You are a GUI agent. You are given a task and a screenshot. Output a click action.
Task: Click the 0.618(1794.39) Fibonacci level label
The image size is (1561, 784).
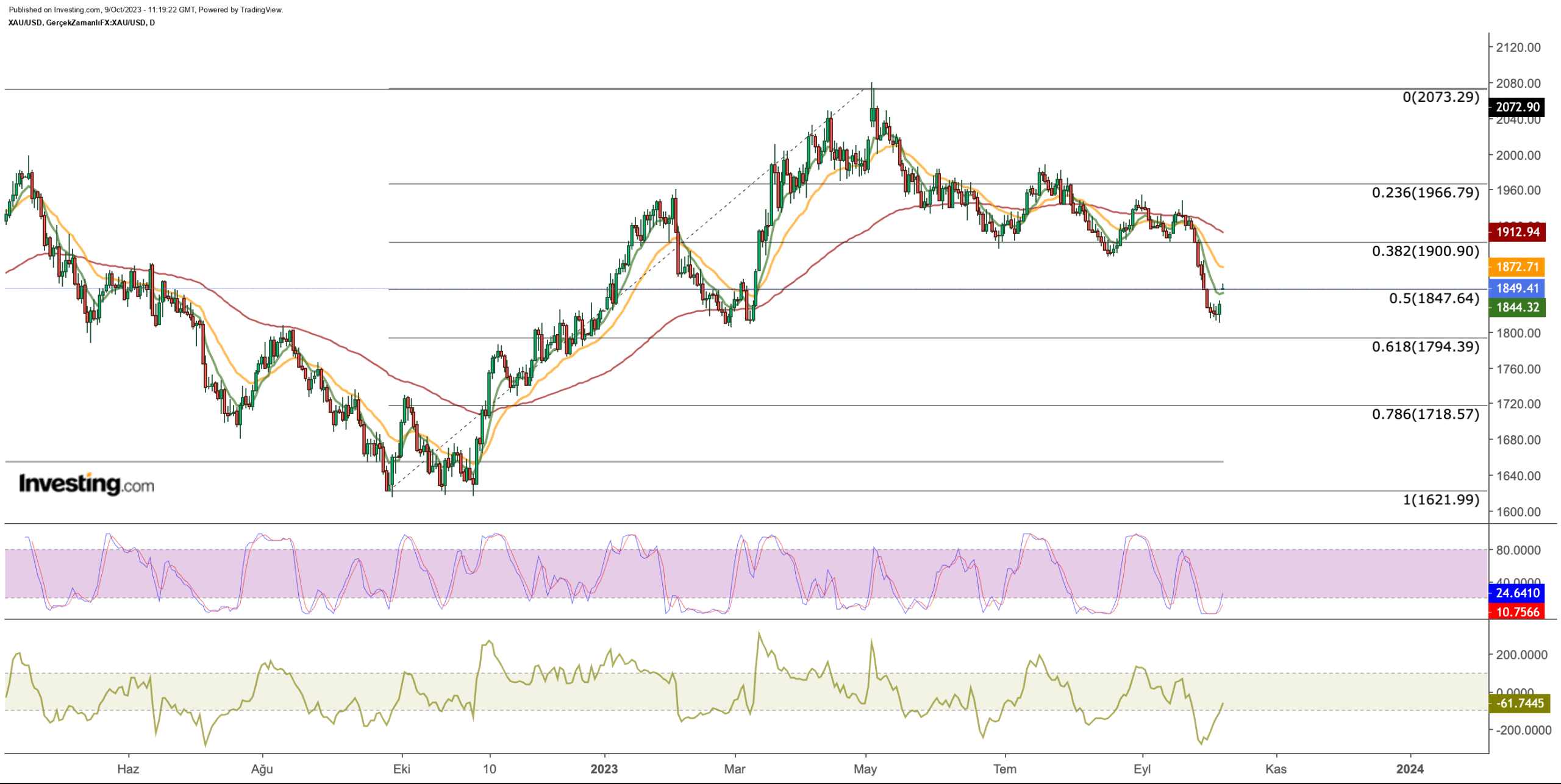pyautogui.click(x=1426, y=347)
